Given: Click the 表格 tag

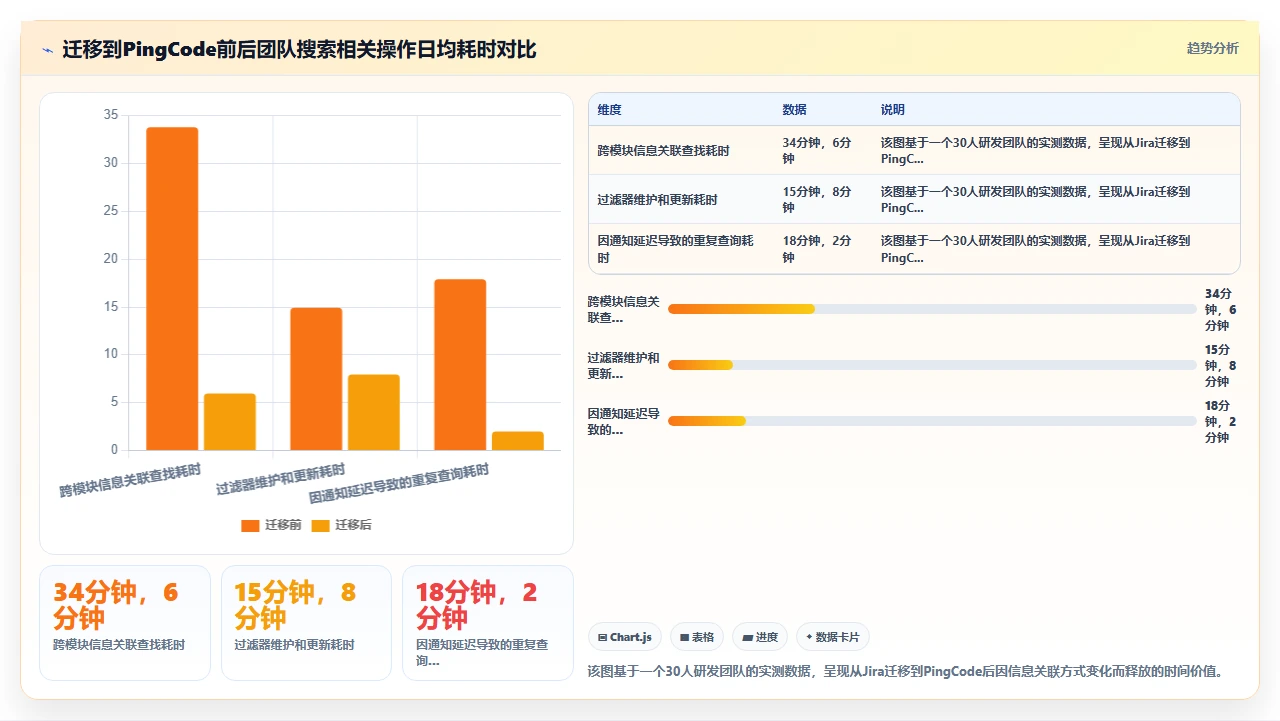Looking at the screenshot, I should tap(697, 637).
